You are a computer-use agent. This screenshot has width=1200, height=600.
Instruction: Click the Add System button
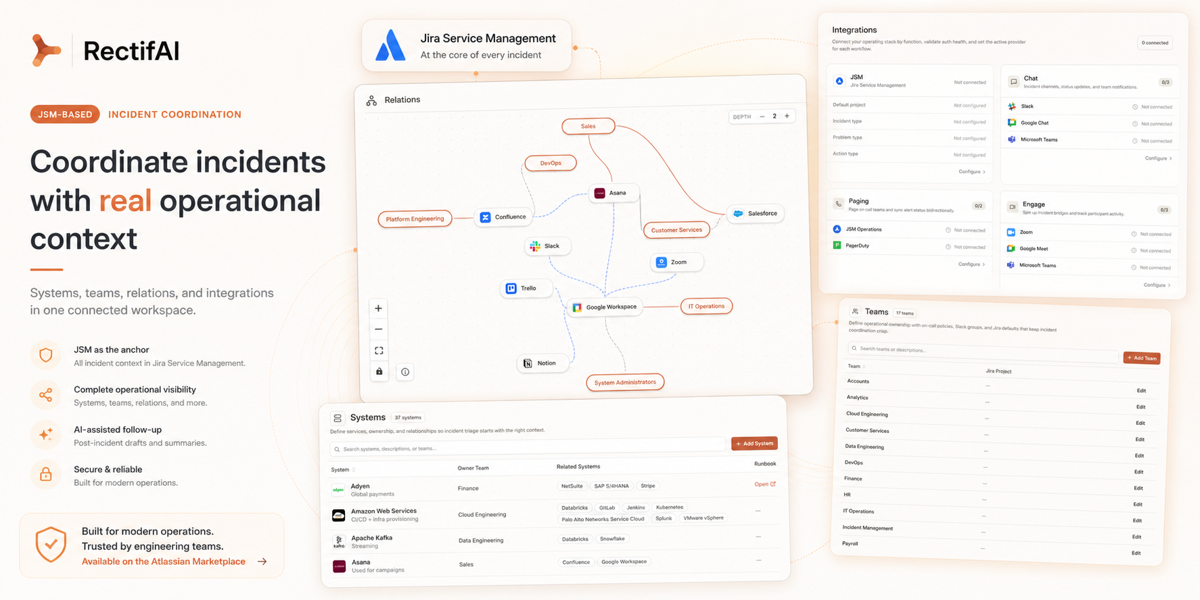(754, 443)
